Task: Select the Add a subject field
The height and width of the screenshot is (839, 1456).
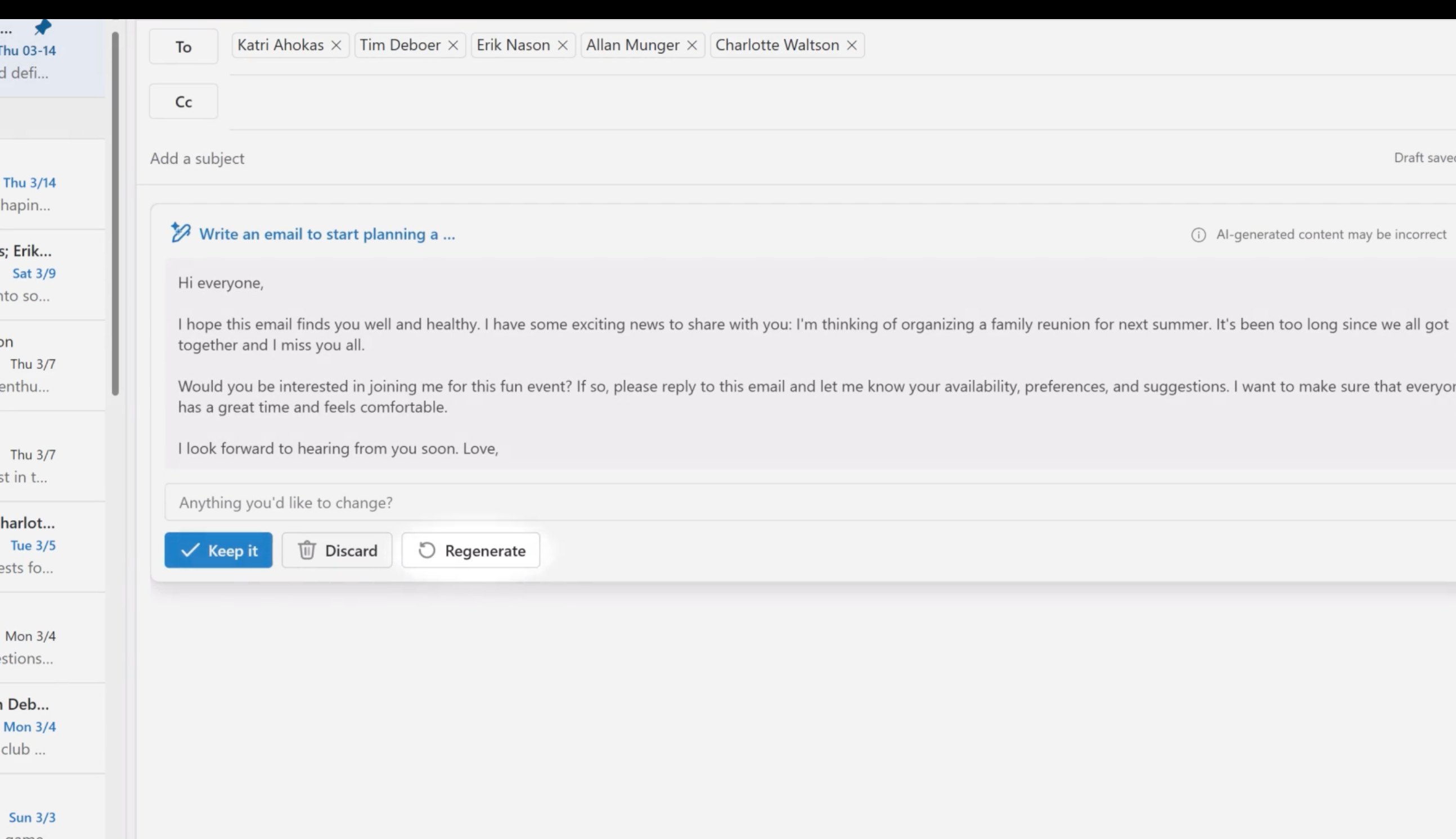Action: 197,157
